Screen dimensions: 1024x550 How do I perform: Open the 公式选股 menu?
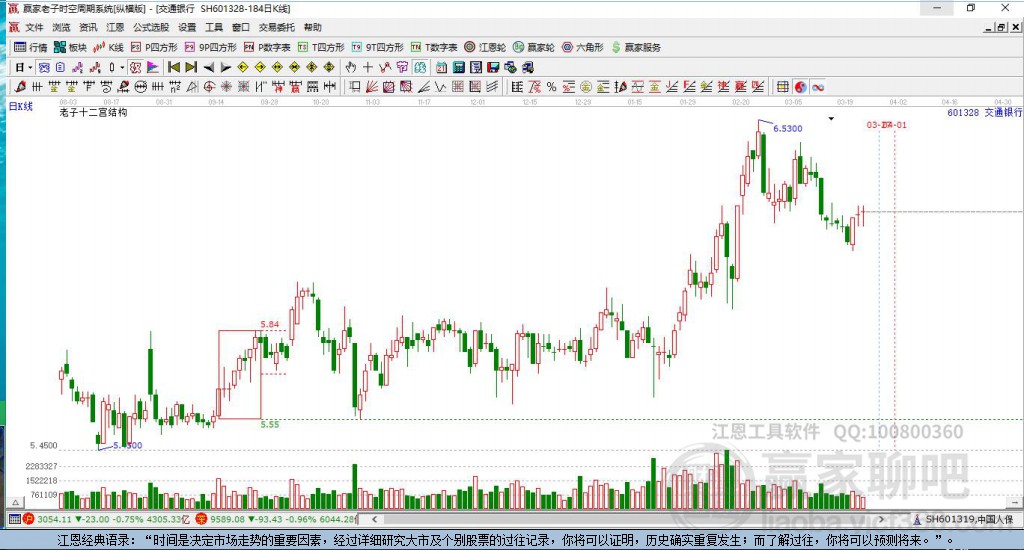tap(151, 27)
